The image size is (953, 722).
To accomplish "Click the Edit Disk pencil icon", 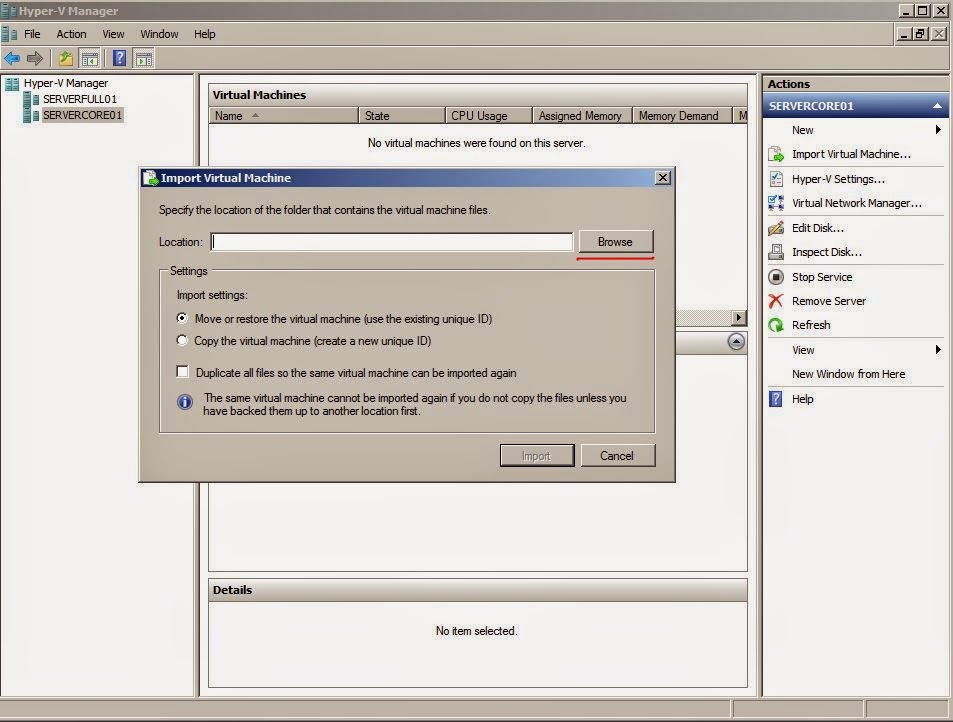I will (776, 228).
